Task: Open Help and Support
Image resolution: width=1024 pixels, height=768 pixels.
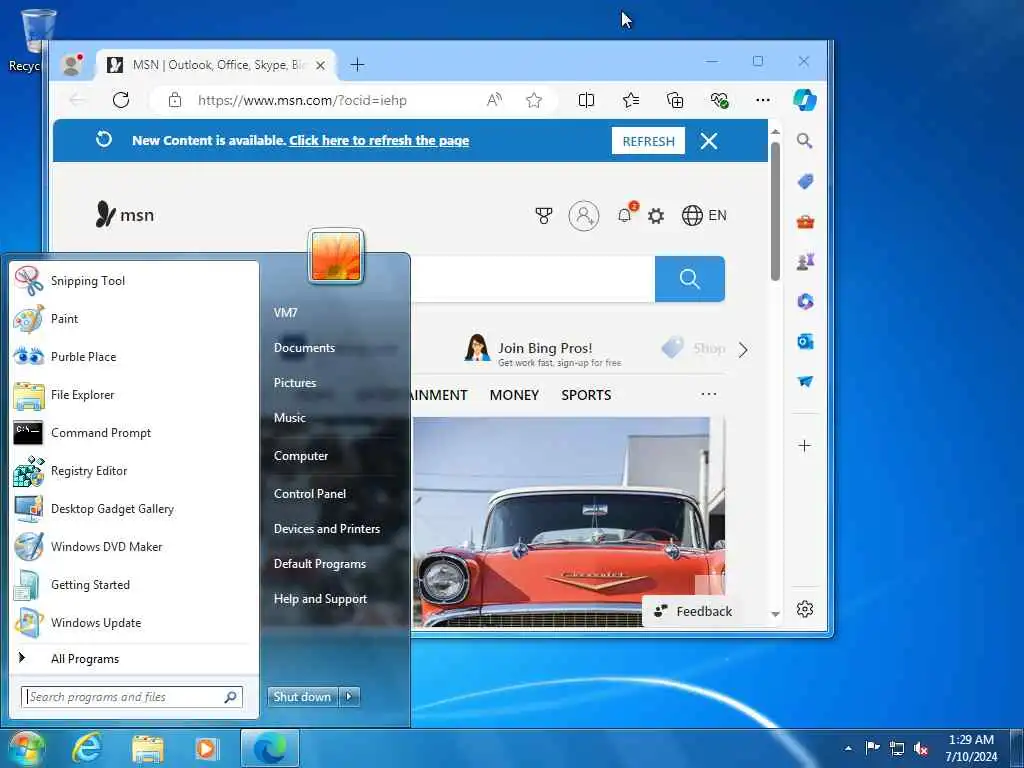Action: point(320,599)
